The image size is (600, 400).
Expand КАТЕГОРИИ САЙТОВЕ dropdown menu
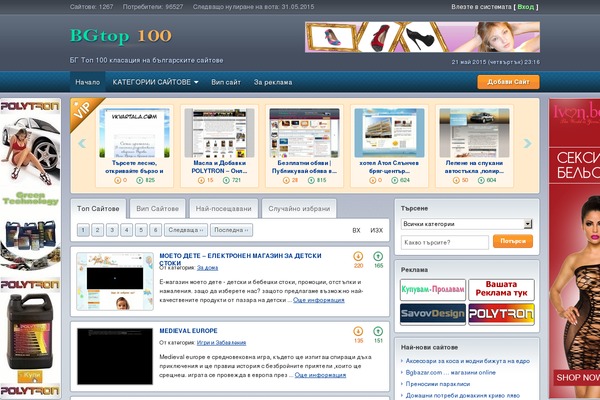[x=155, y=82]
